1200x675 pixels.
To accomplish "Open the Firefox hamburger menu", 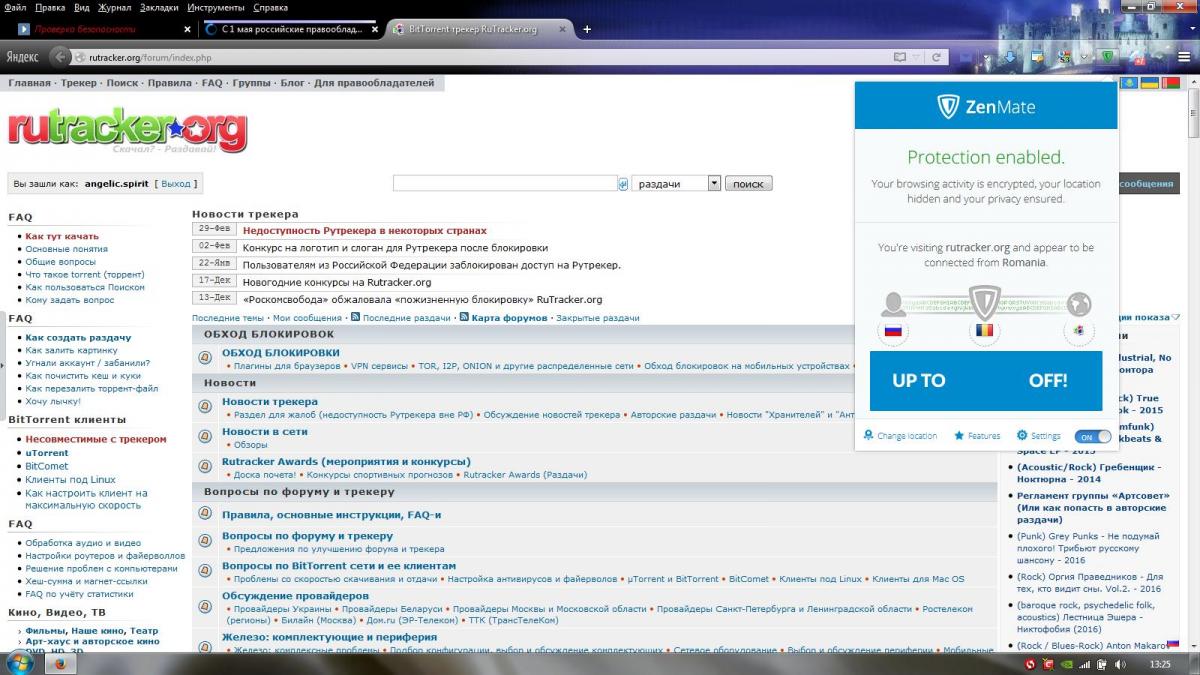I will [x=1183, y=57].
